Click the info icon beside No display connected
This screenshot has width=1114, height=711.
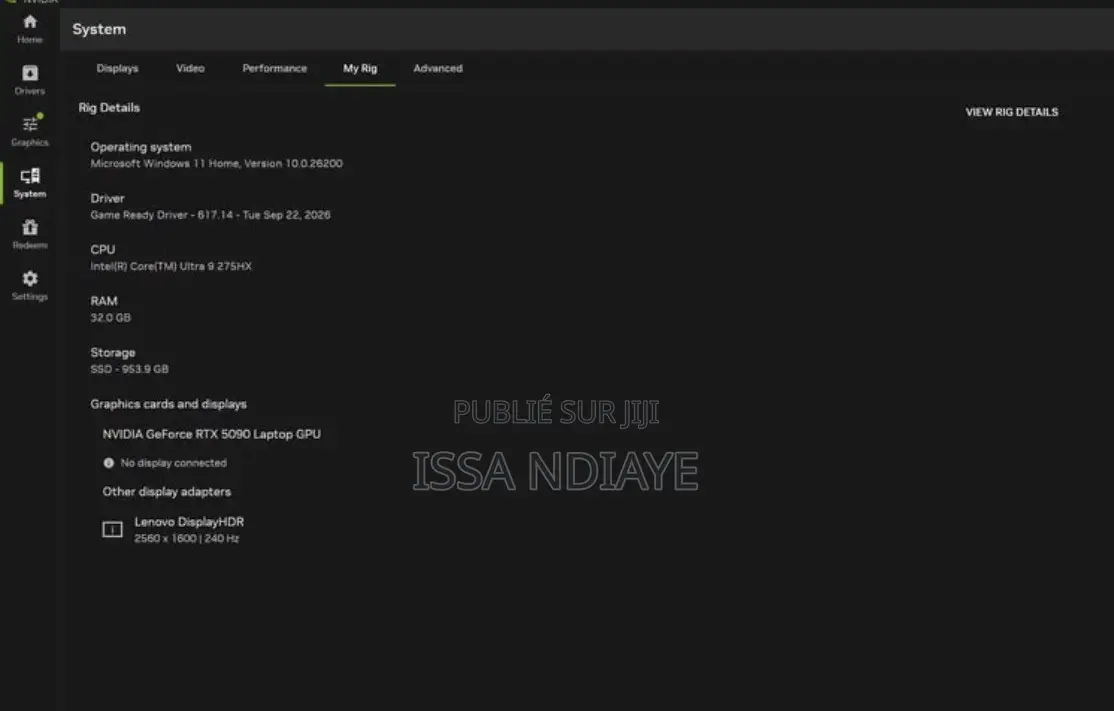pyautogui.click(x=109, y=463)
